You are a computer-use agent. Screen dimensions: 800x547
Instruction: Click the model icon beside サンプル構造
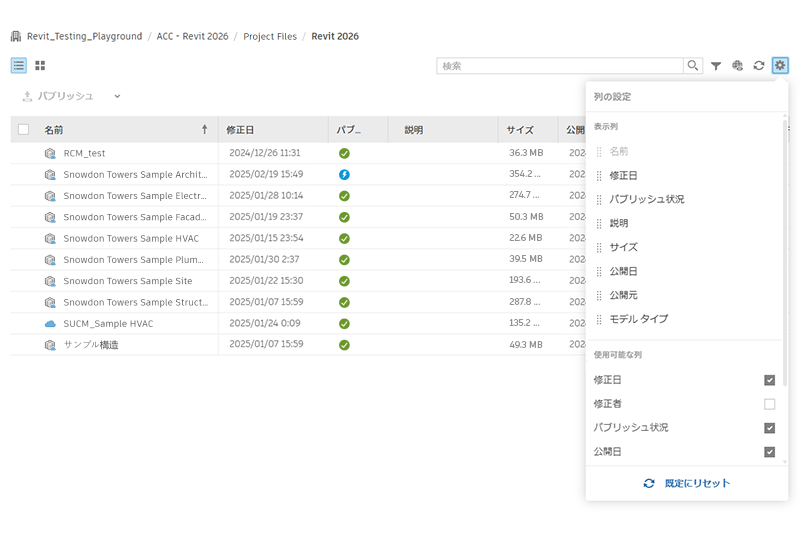(50, 345)
